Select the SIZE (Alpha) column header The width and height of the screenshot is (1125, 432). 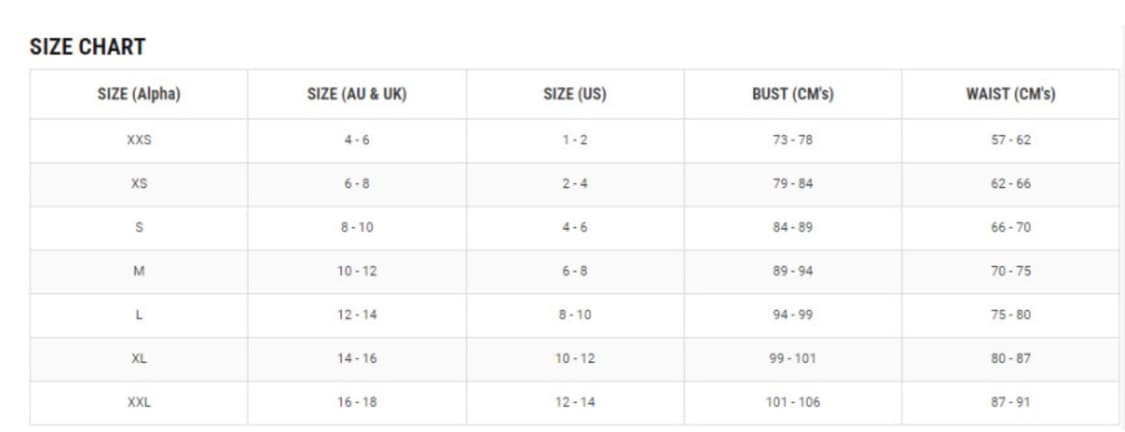(x=139, y=95)
